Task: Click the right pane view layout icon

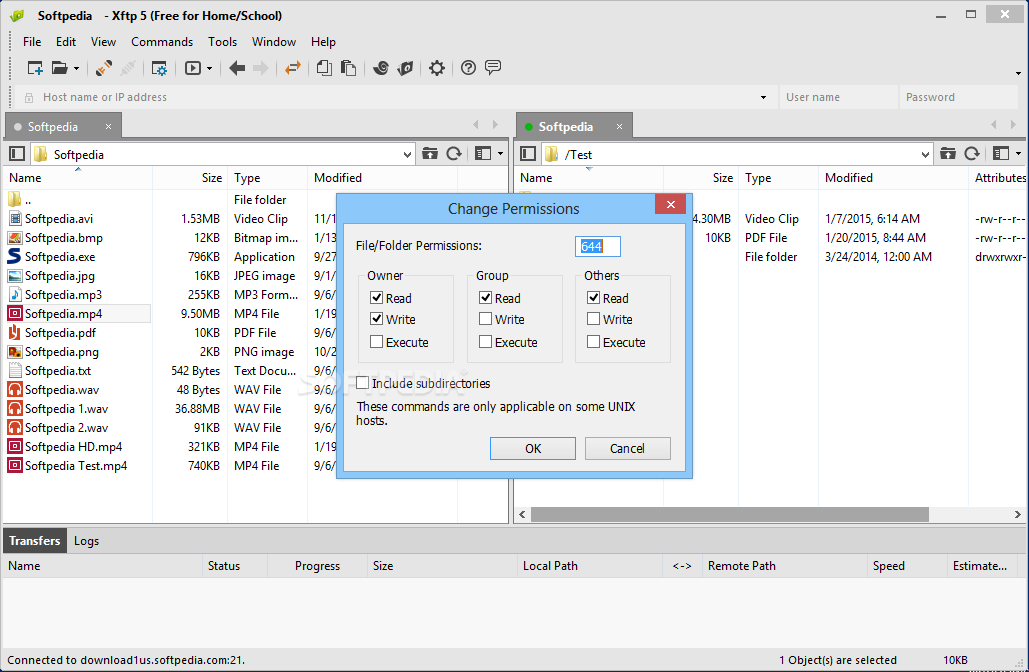Action: tap(1001, 154)
